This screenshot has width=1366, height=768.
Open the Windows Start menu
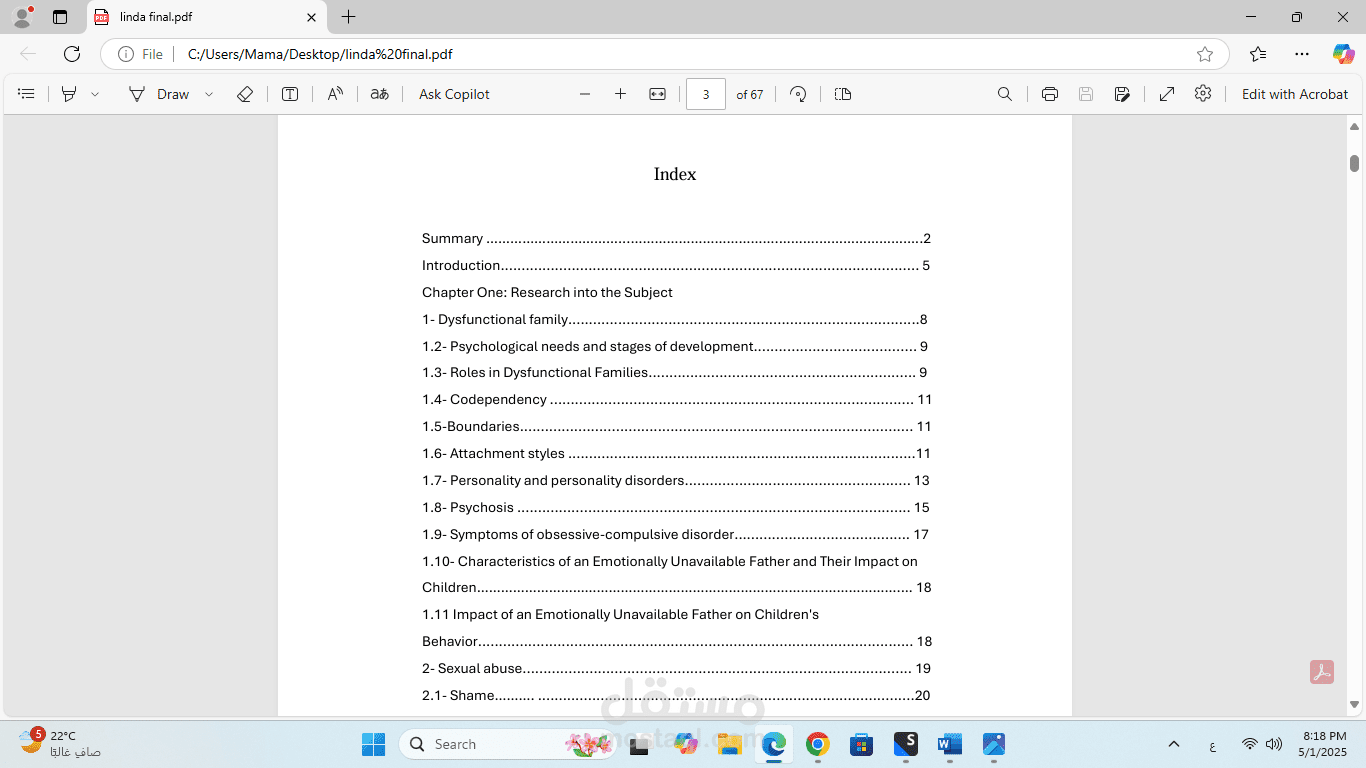[373, 744]
